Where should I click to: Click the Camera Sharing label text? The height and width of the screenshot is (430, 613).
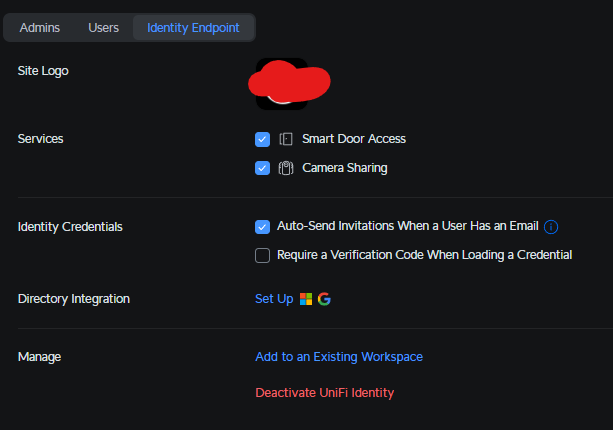click(345, 168)
